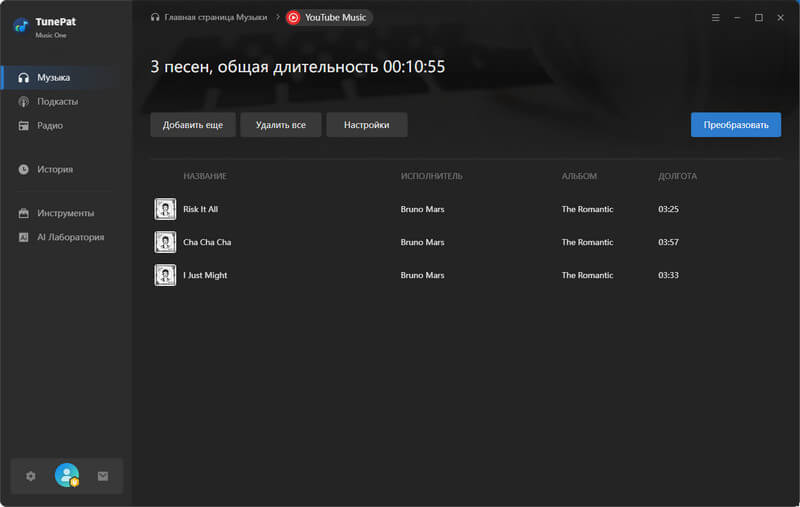Click the Добавить еще button
The height and width of the screenshot is (507, 800).
(x=193, y=125)
